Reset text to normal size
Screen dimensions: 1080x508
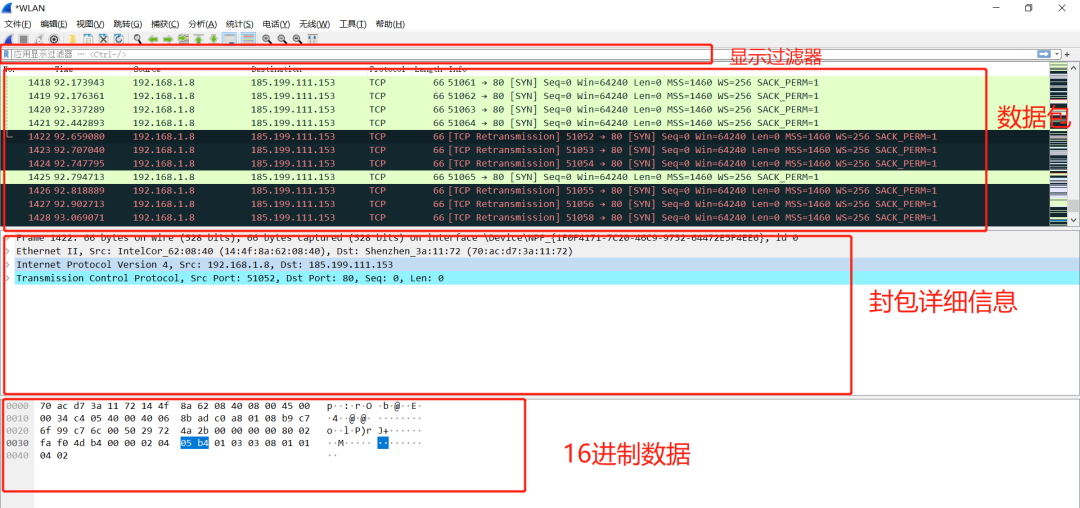(297, 39)
